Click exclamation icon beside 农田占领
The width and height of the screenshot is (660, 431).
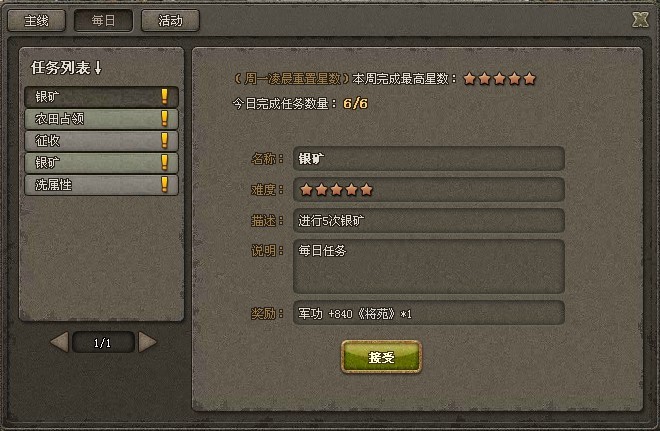(x=165, y=118)
